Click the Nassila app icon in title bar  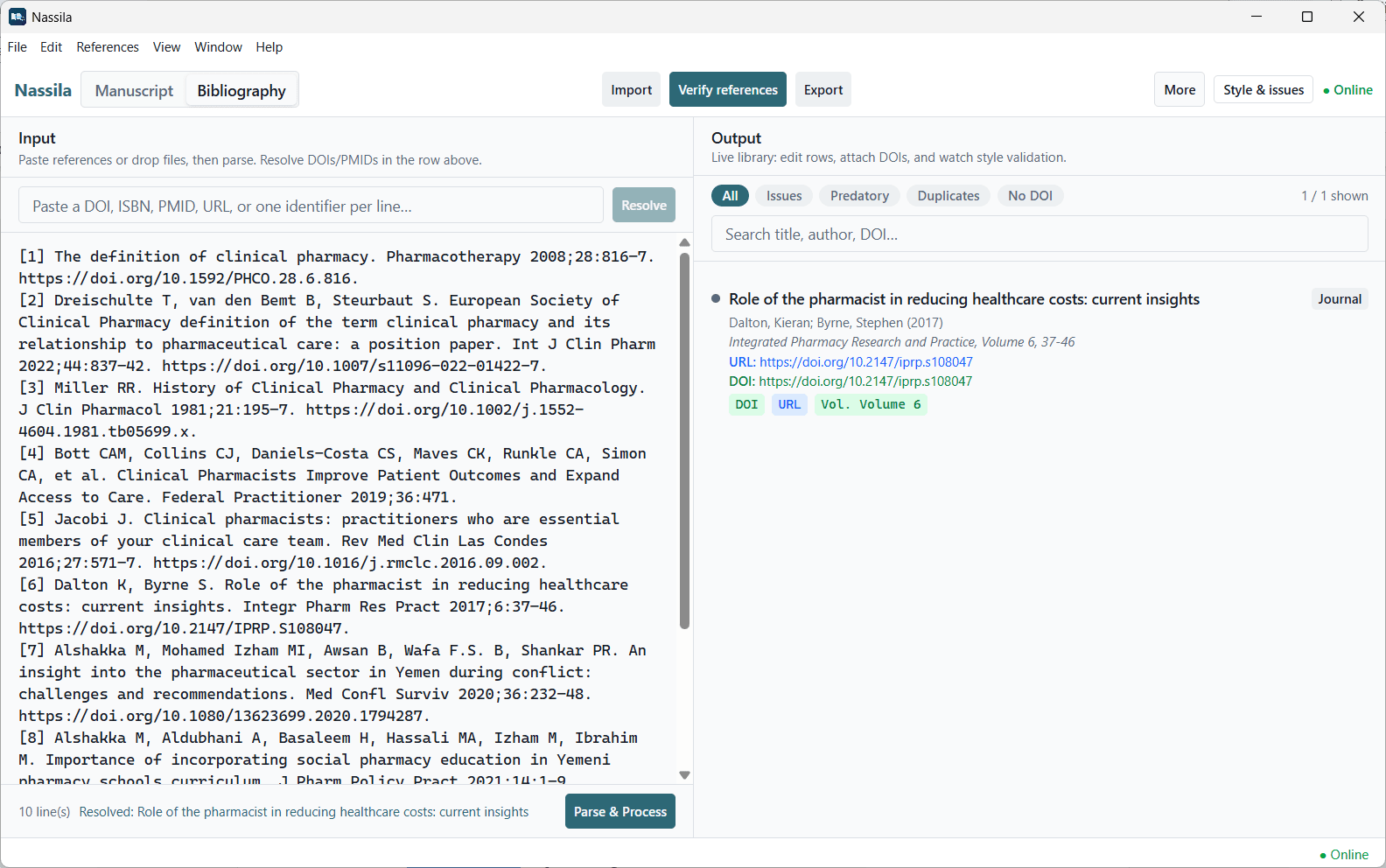point(17,17)
